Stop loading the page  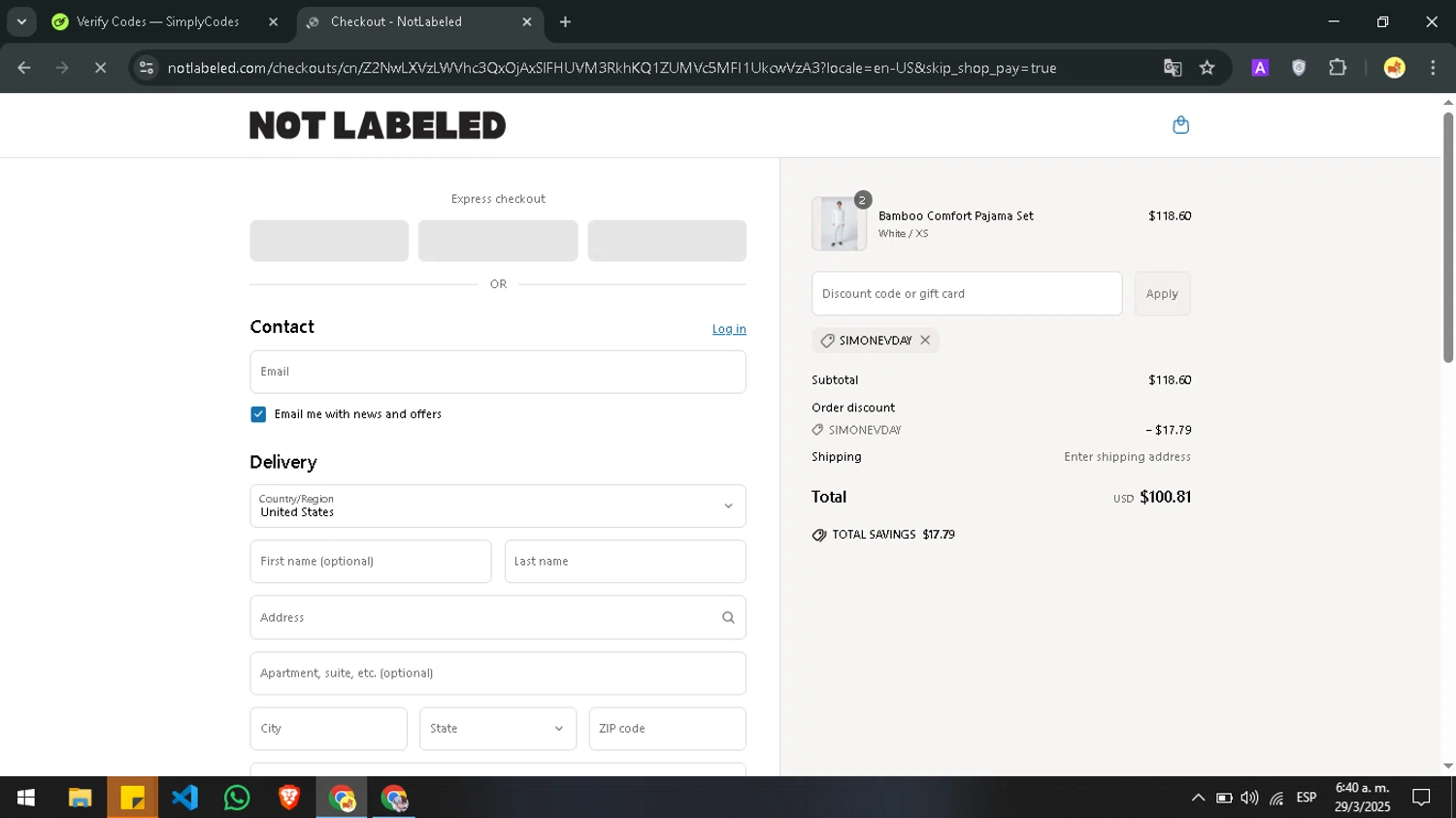[x=100, y=68]
